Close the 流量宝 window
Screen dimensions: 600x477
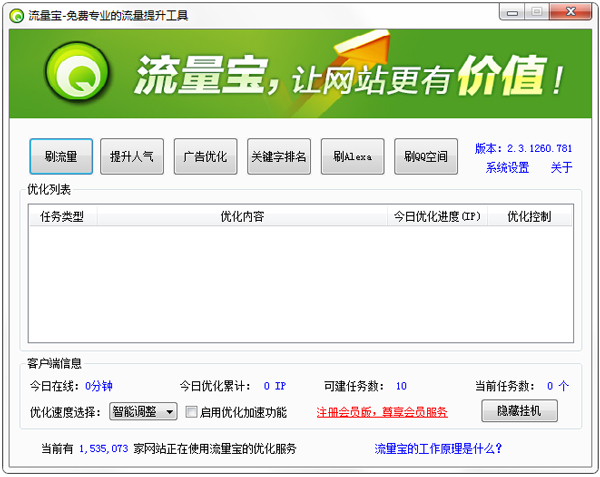pyautogui.click(x=571, y=12)
